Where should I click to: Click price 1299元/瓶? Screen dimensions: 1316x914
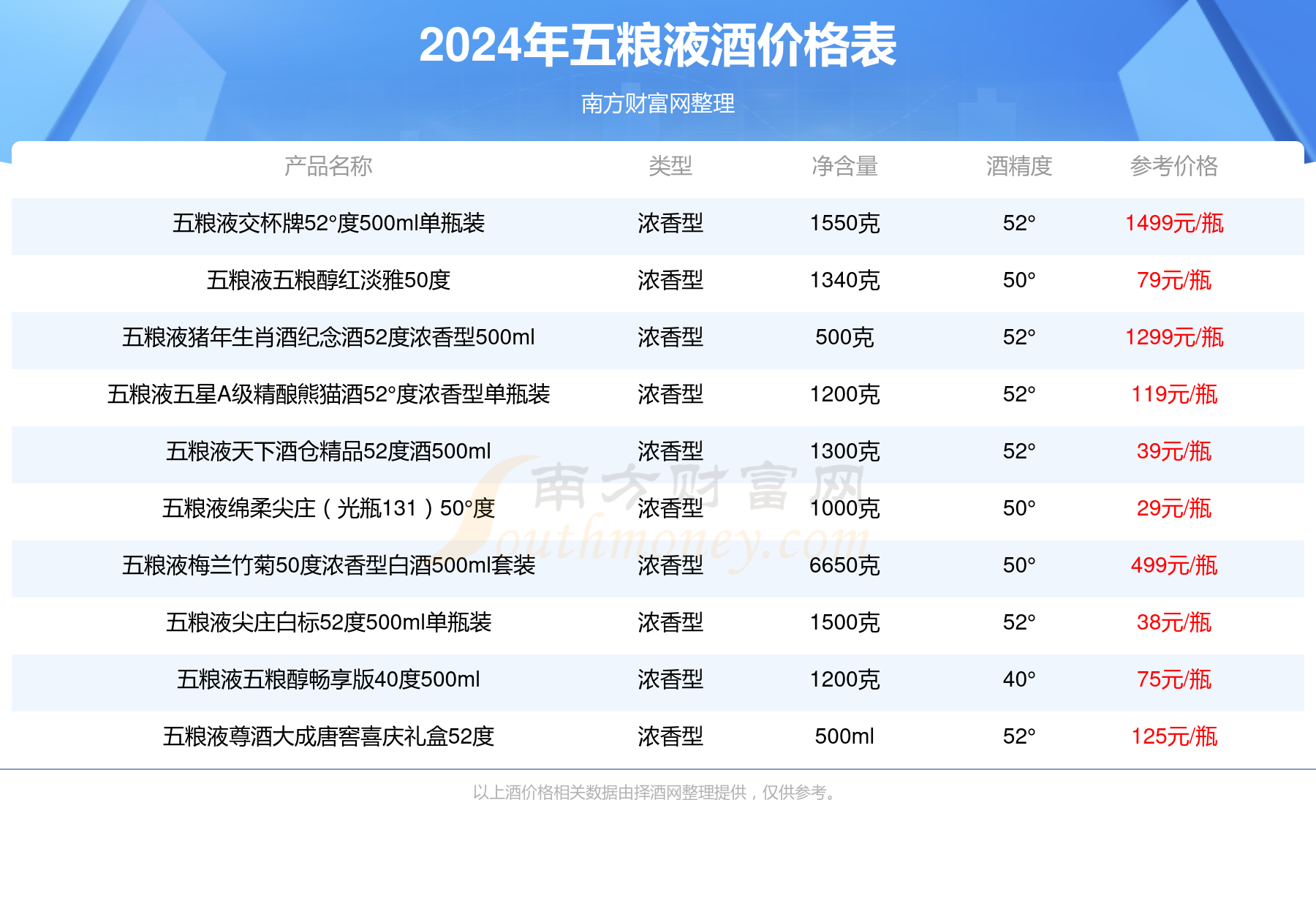pyautogui.click(x=1174, y=337)
